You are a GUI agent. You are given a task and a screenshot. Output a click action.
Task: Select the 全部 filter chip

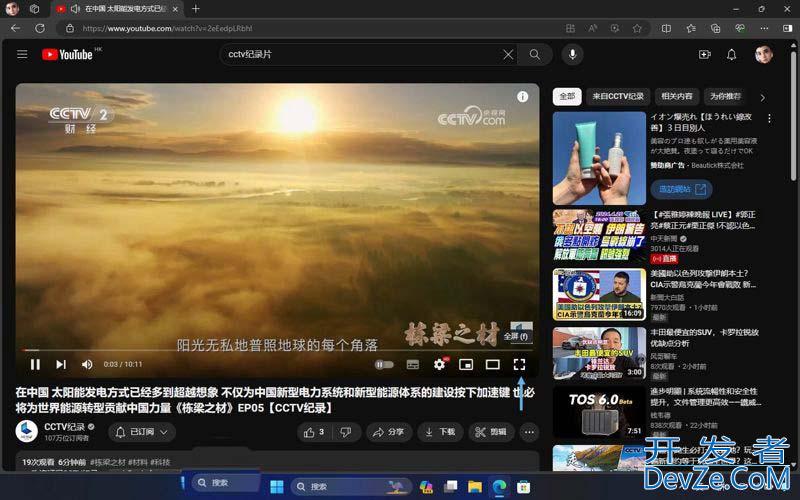tap(567, 96)
